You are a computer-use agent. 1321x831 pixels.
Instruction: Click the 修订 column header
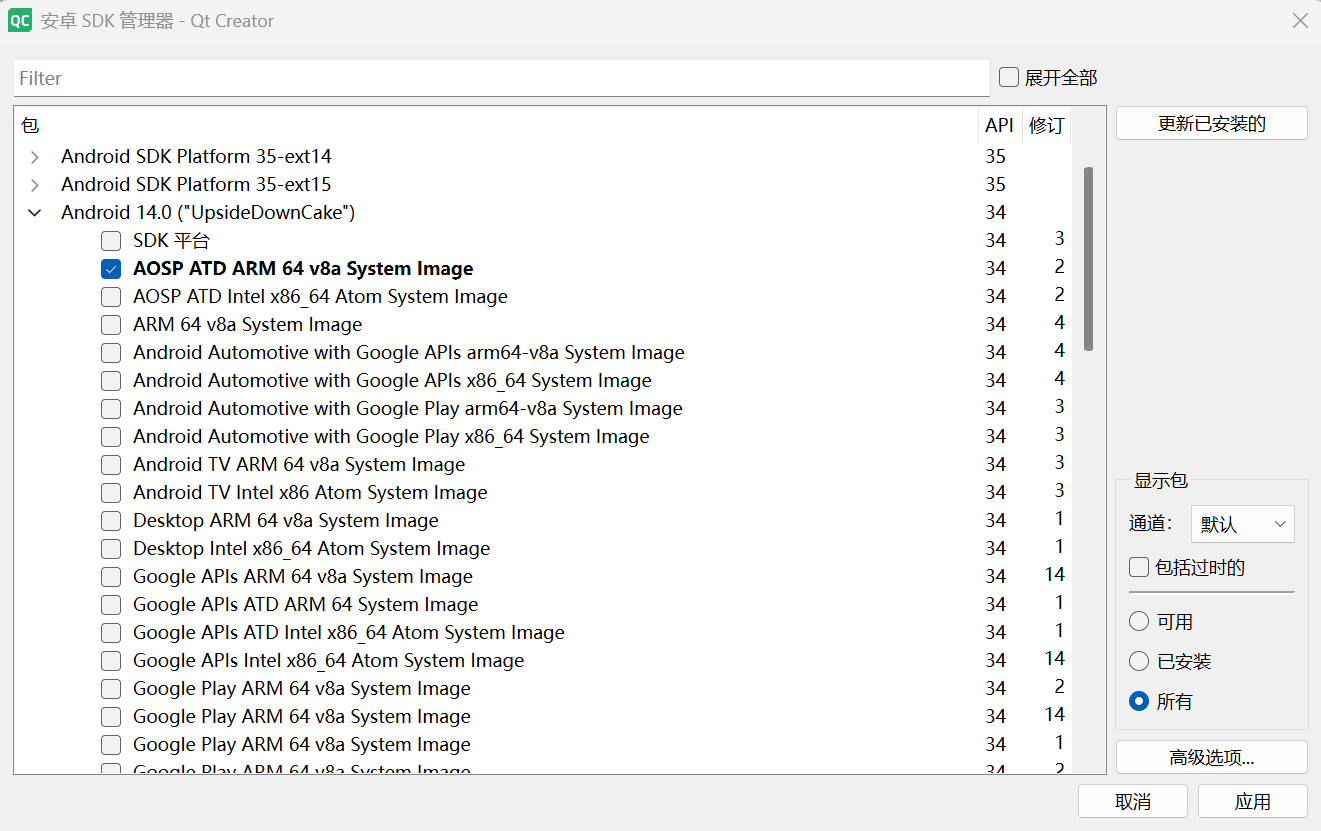pos(1046,125)
